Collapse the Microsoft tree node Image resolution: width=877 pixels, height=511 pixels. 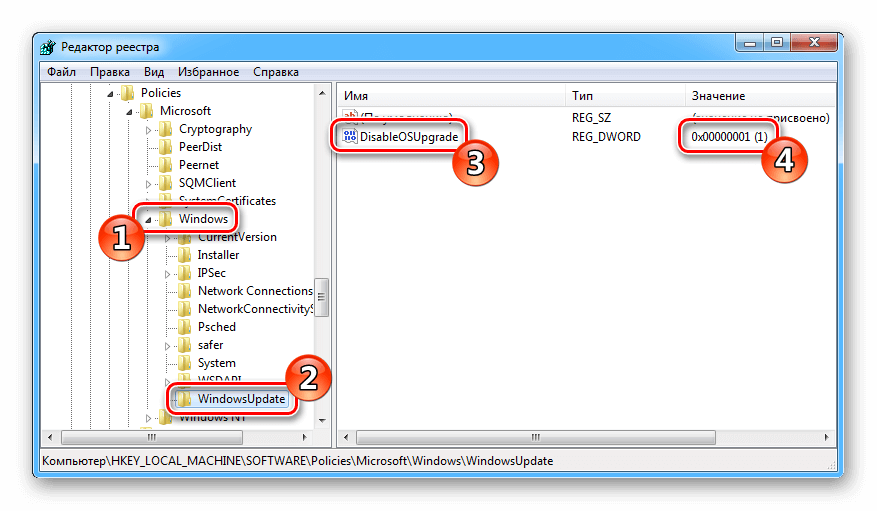129,112
